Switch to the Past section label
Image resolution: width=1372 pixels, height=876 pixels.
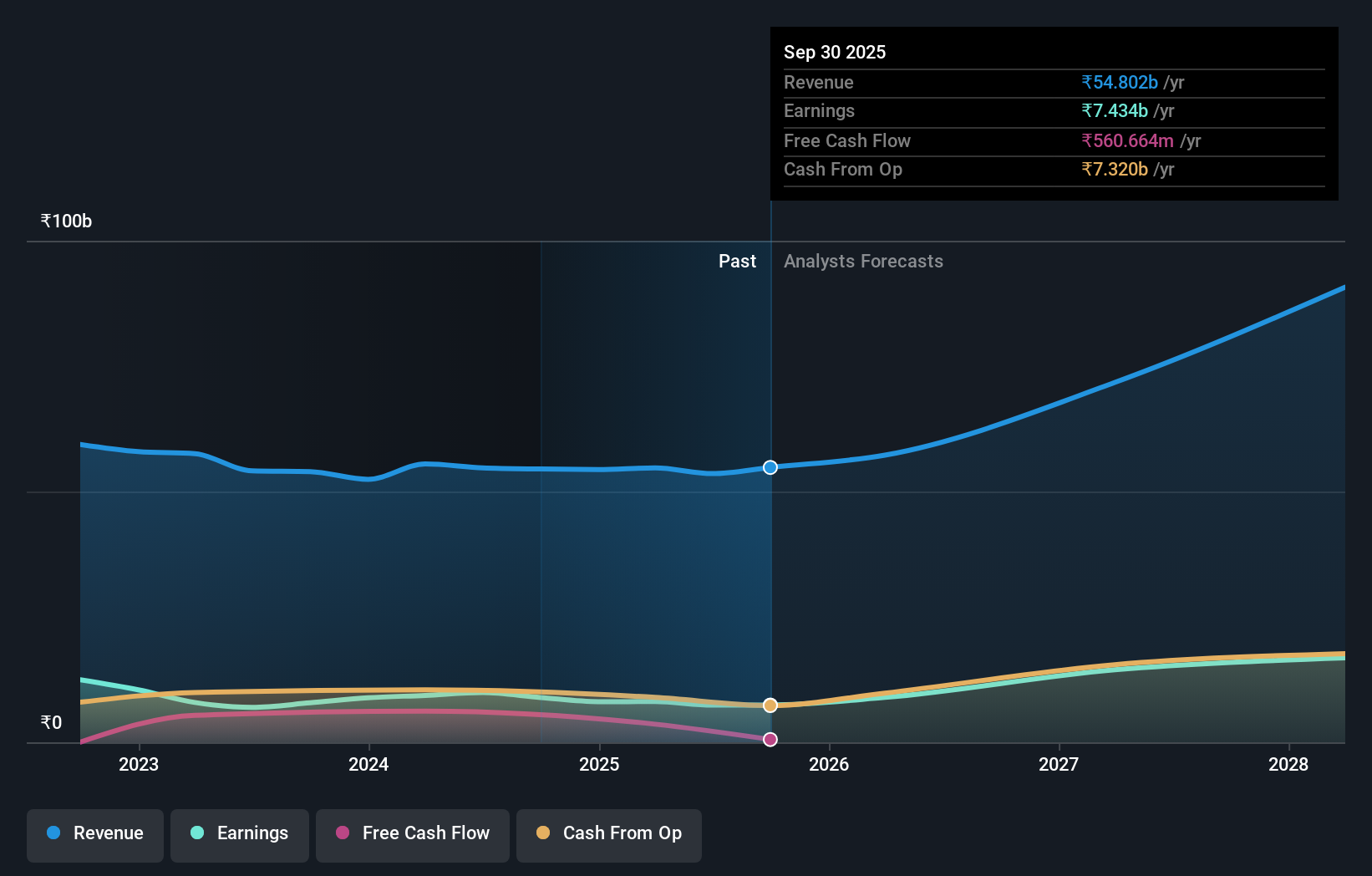(737, 261)
